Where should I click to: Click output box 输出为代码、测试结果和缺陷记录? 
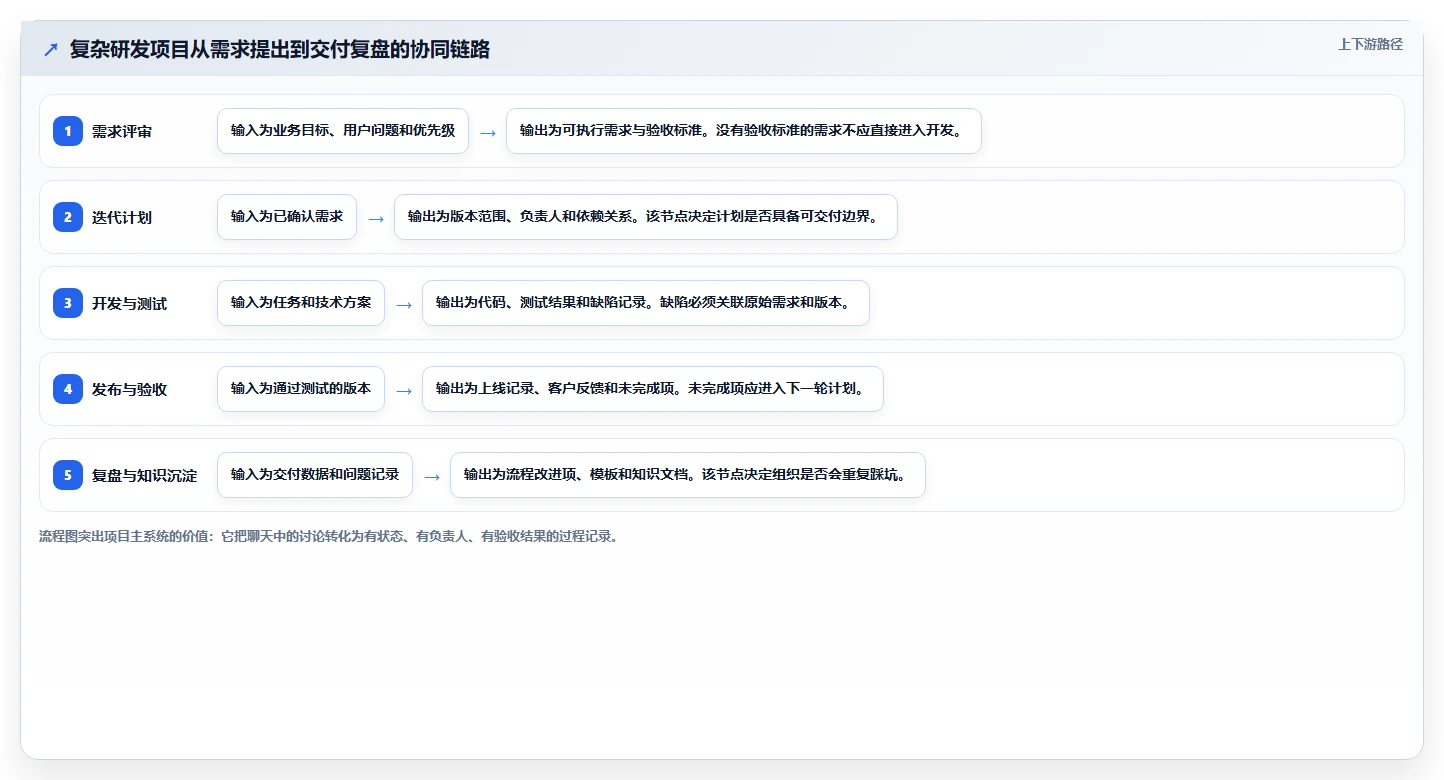pyautogui.click(x=646, y=303)
